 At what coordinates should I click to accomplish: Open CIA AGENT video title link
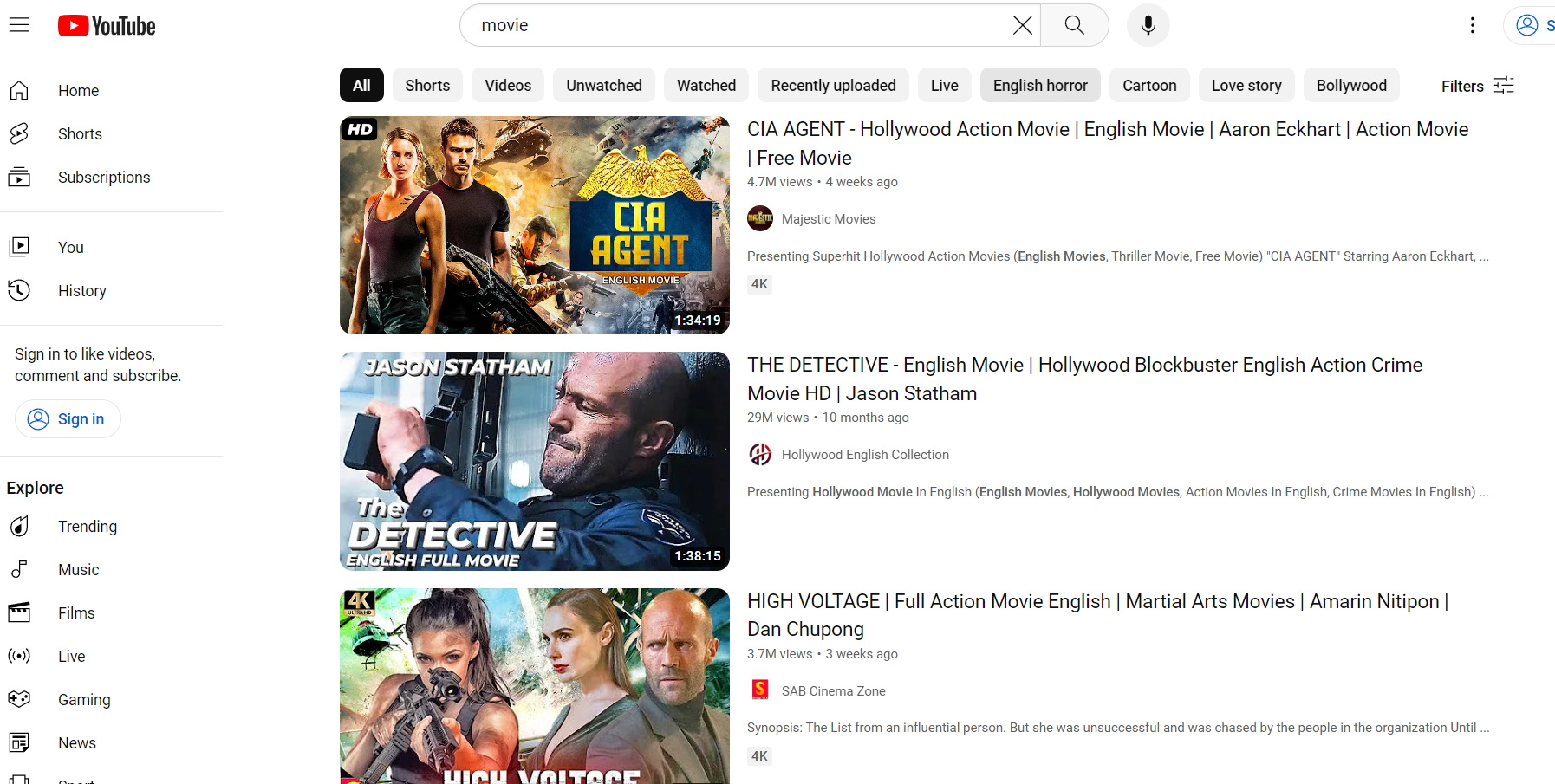point(1108,143)
